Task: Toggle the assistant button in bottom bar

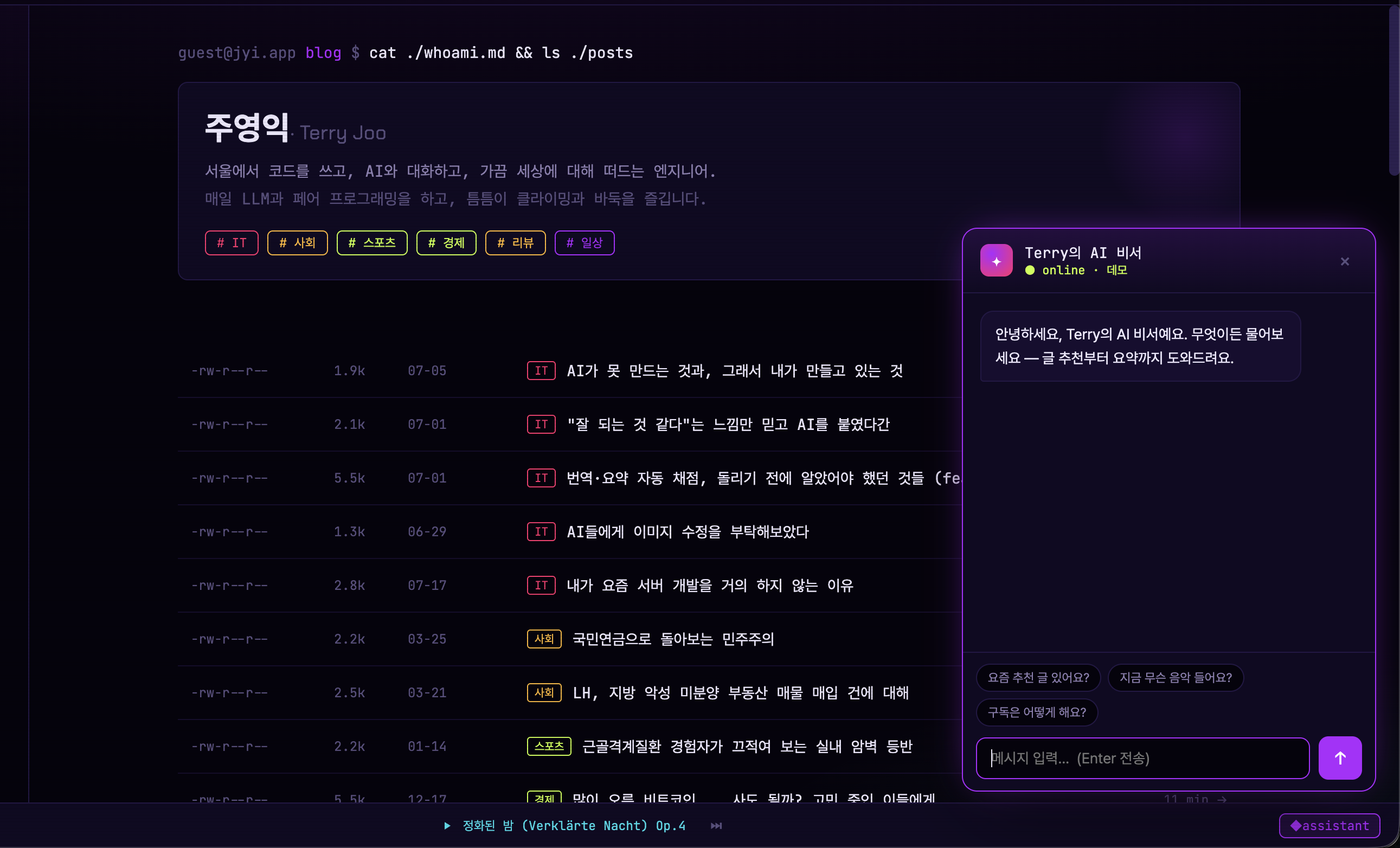Action: pos(1330,825)
